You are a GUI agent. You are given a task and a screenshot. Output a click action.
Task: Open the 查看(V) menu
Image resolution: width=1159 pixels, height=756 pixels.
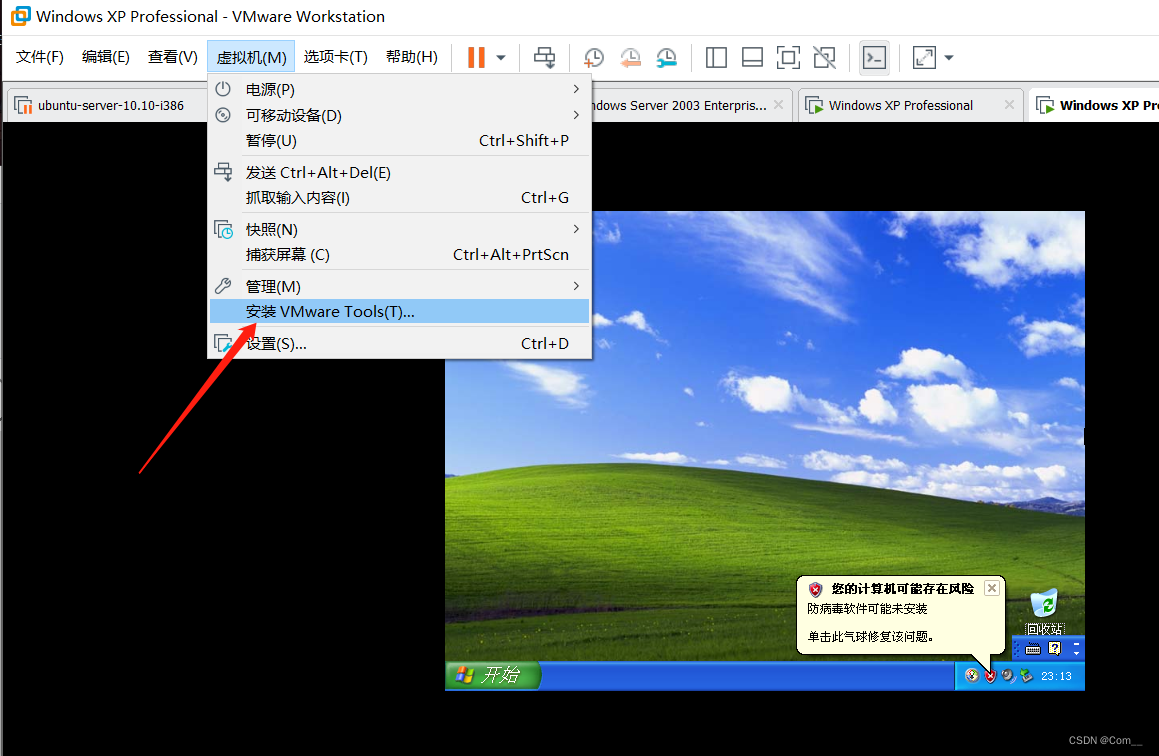pos(172,57)
